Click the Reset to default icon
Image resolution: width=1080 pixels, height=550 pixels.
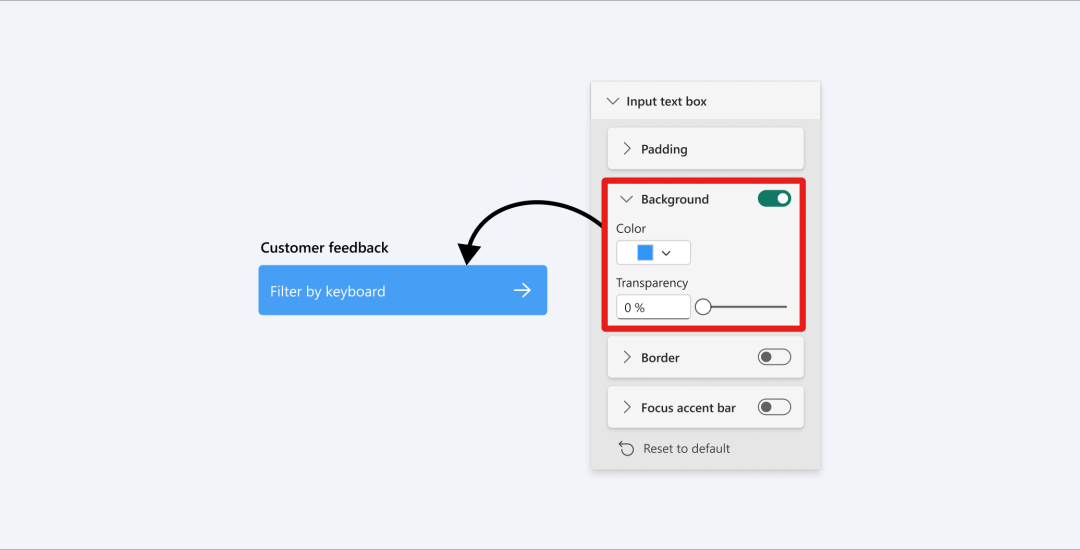pos(626,448)
